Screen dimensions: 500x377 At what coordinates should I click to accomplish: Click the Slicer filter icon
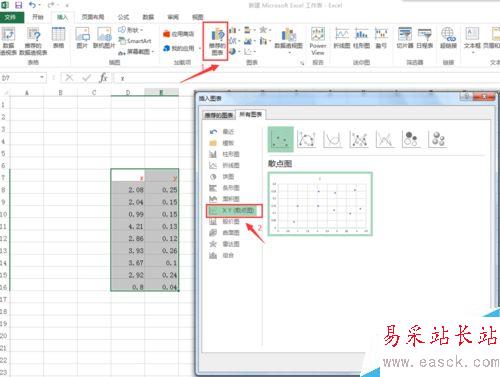405,38
